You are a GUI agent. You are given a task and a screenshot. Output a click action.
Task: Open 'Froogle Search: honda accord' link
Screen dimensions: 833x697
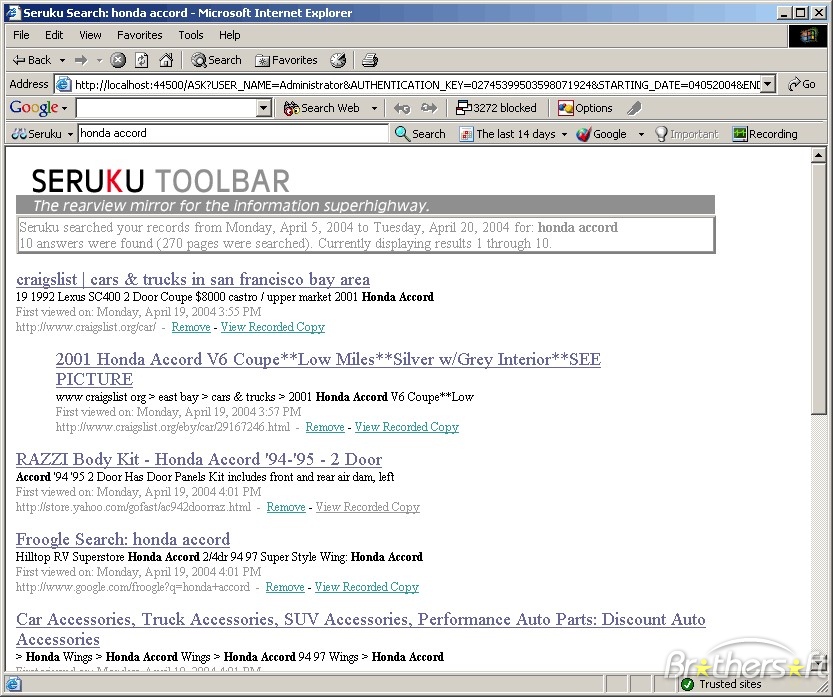[x=123, y=539]
